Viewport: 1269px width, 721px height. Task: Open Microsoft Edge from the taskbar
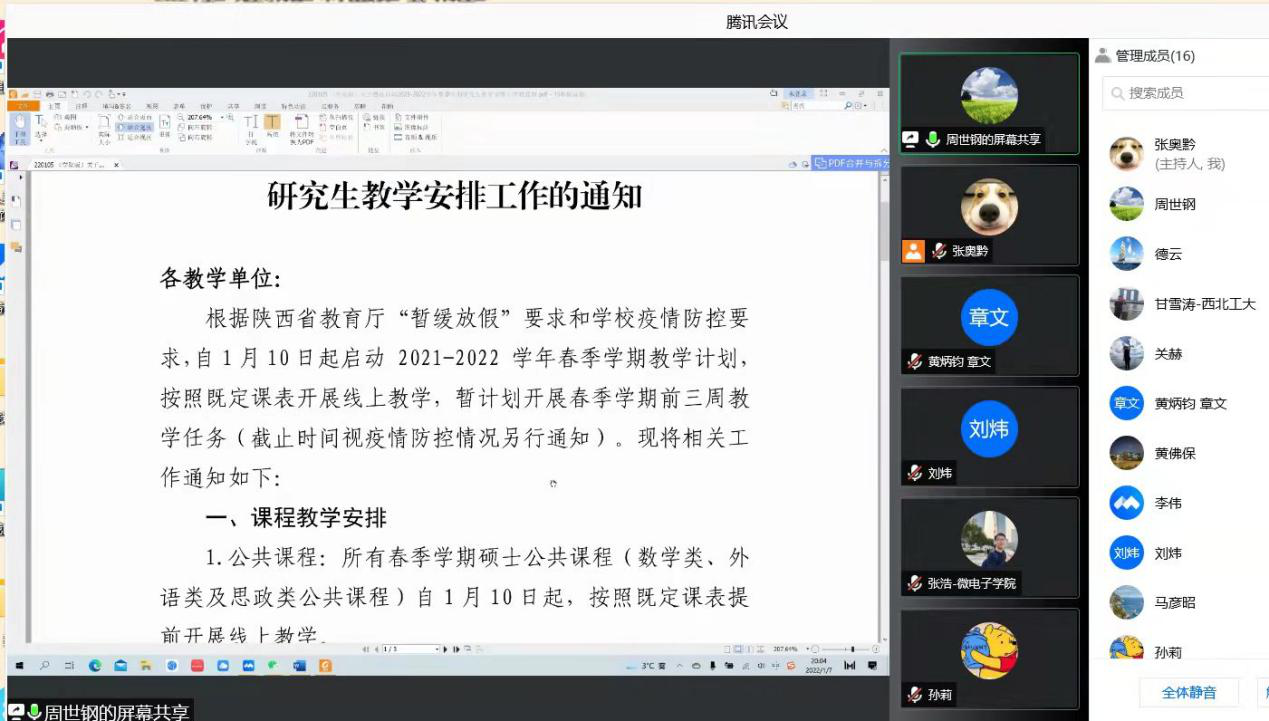[95, 665]
